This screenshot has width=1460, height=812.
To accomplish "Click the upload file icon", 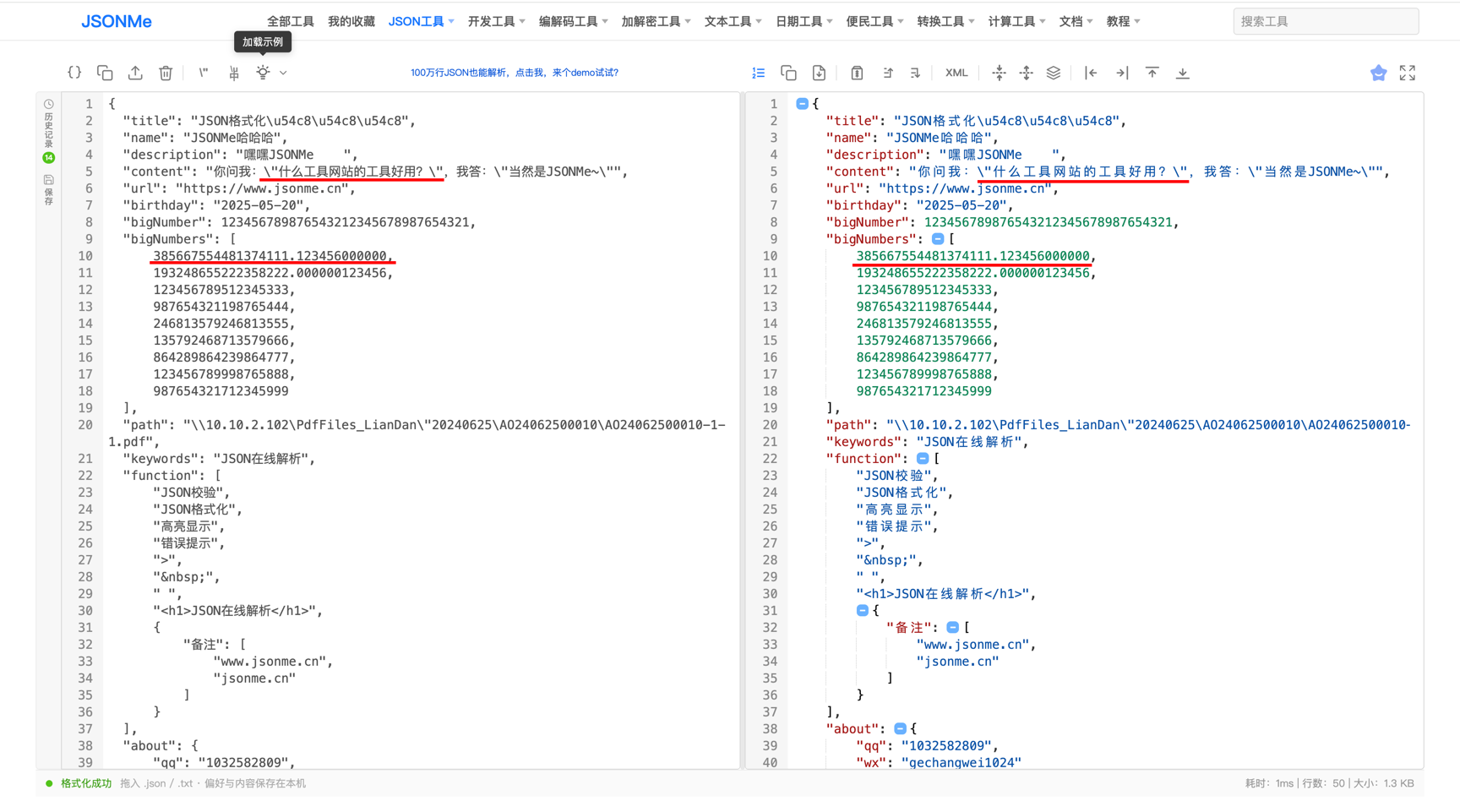I will tap(135, 73).
